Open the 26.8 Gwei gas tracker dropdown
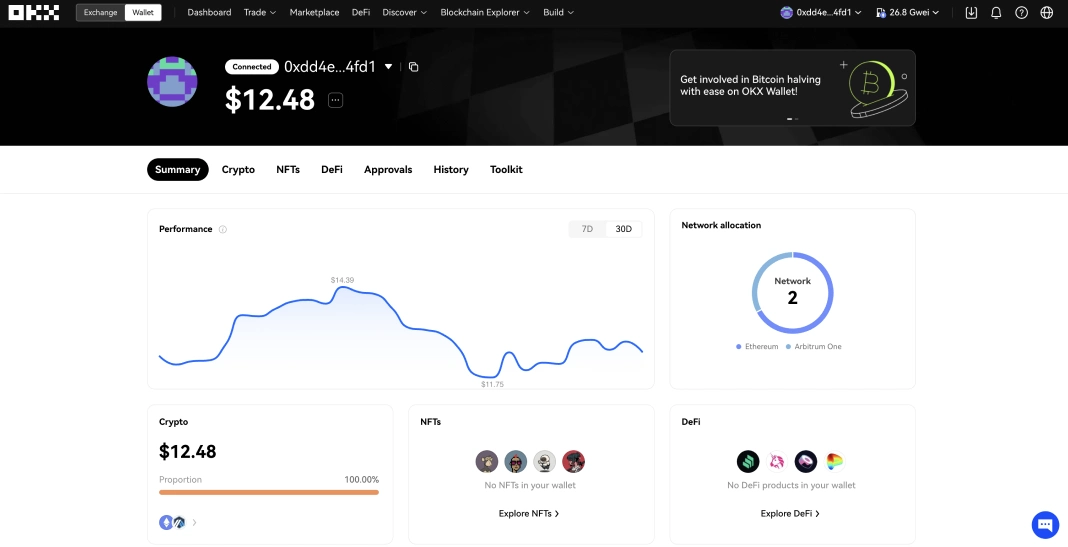Screen dimensions: 1068x547 pyautogui.click(x=907, y=12)
